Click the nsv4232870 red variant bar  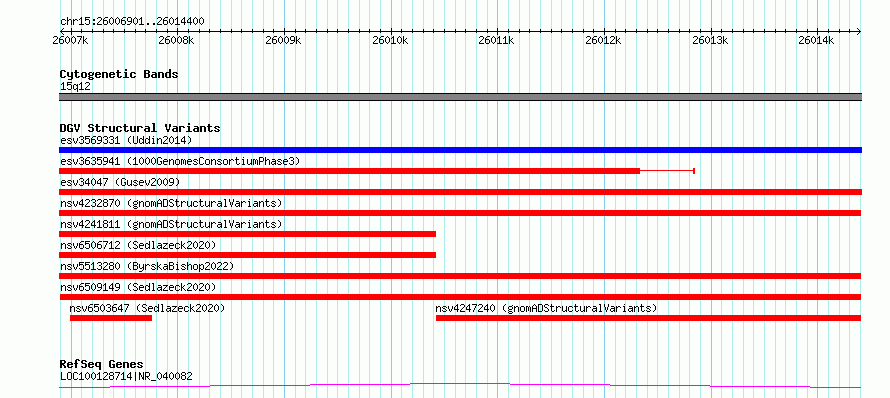pyautogui.click(x=460, y=213)
